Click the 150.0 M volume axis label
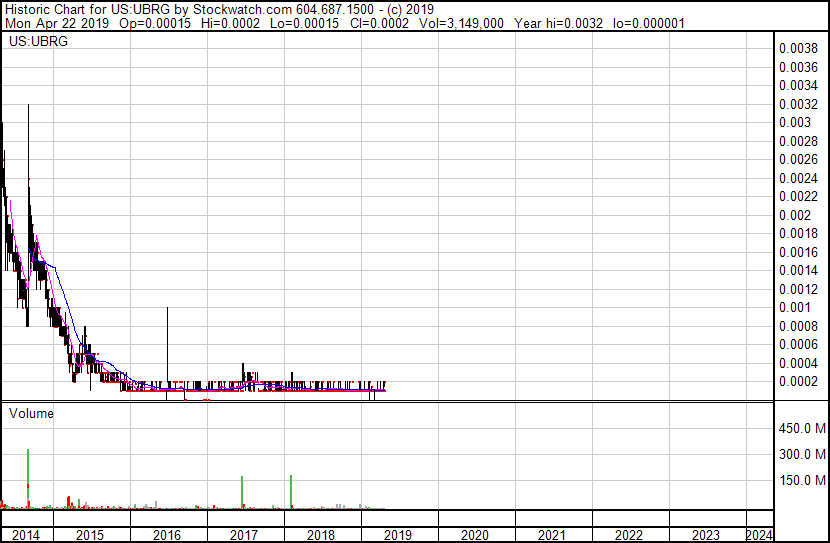 (x=800, y=481)
